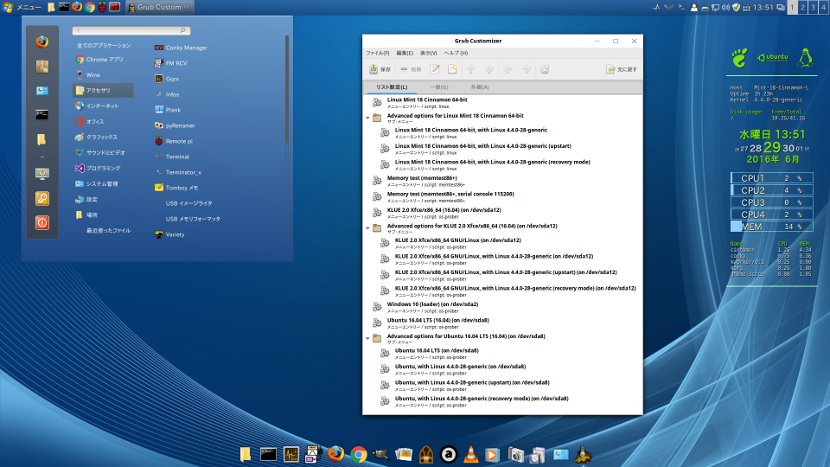The width and height of the screenshot is (830, 467).
Task: Click the application menu search field
Action: click(x=131, y=31)
